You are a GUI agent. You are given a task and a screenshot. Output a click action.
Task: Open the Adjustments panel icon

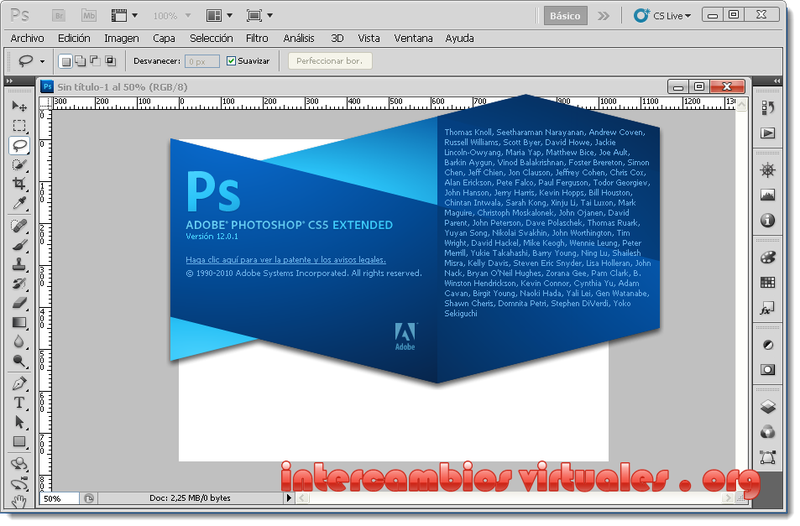pos(767,345)
